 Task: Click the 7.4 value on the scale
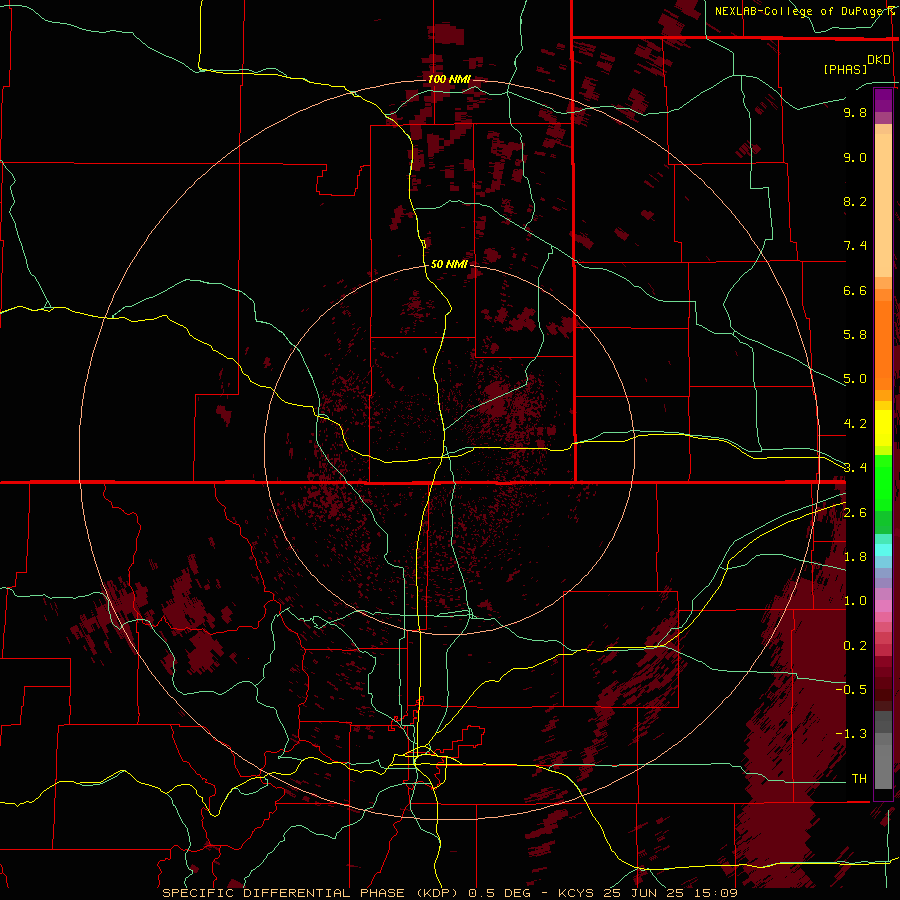tap(855, 246)
